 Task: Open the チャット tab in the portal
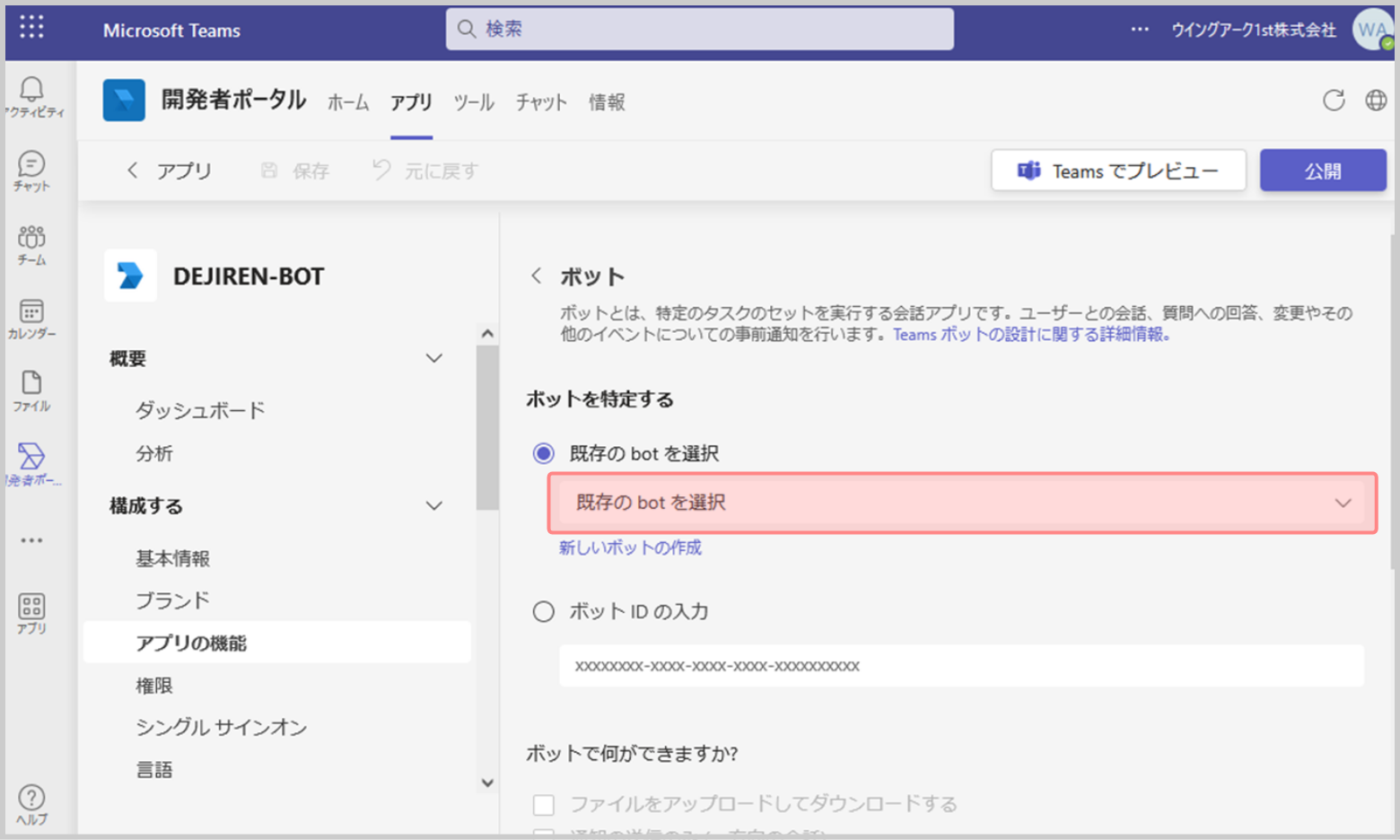[x=541, y=102]
